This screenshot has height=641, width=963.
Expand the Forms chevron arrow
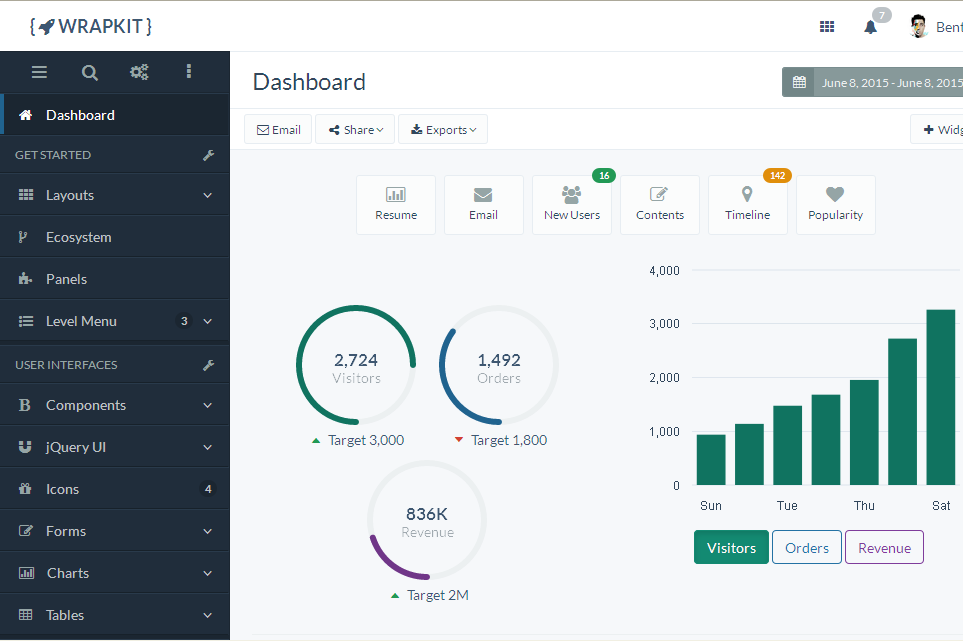208,531
